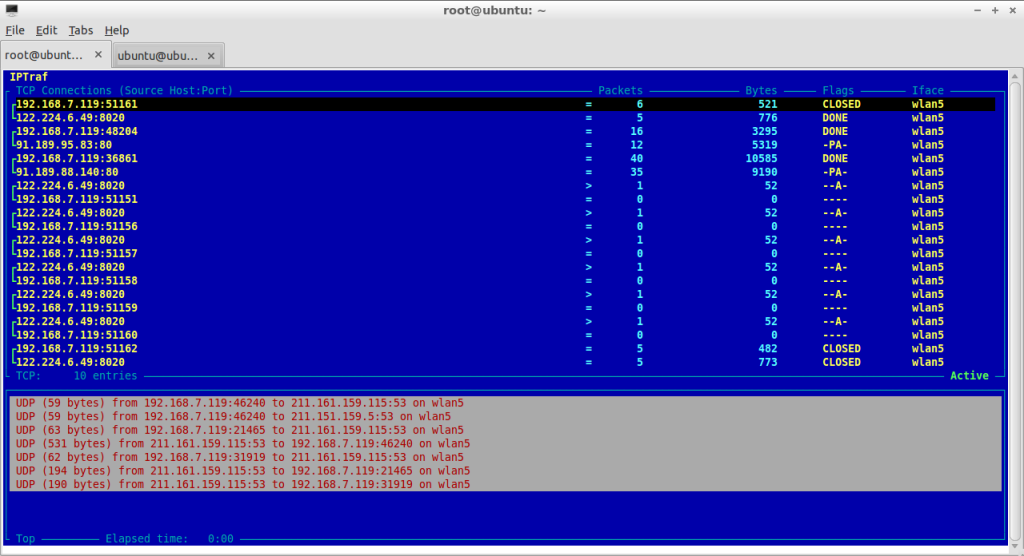Open the Edit menu

[x=46, y=30]
